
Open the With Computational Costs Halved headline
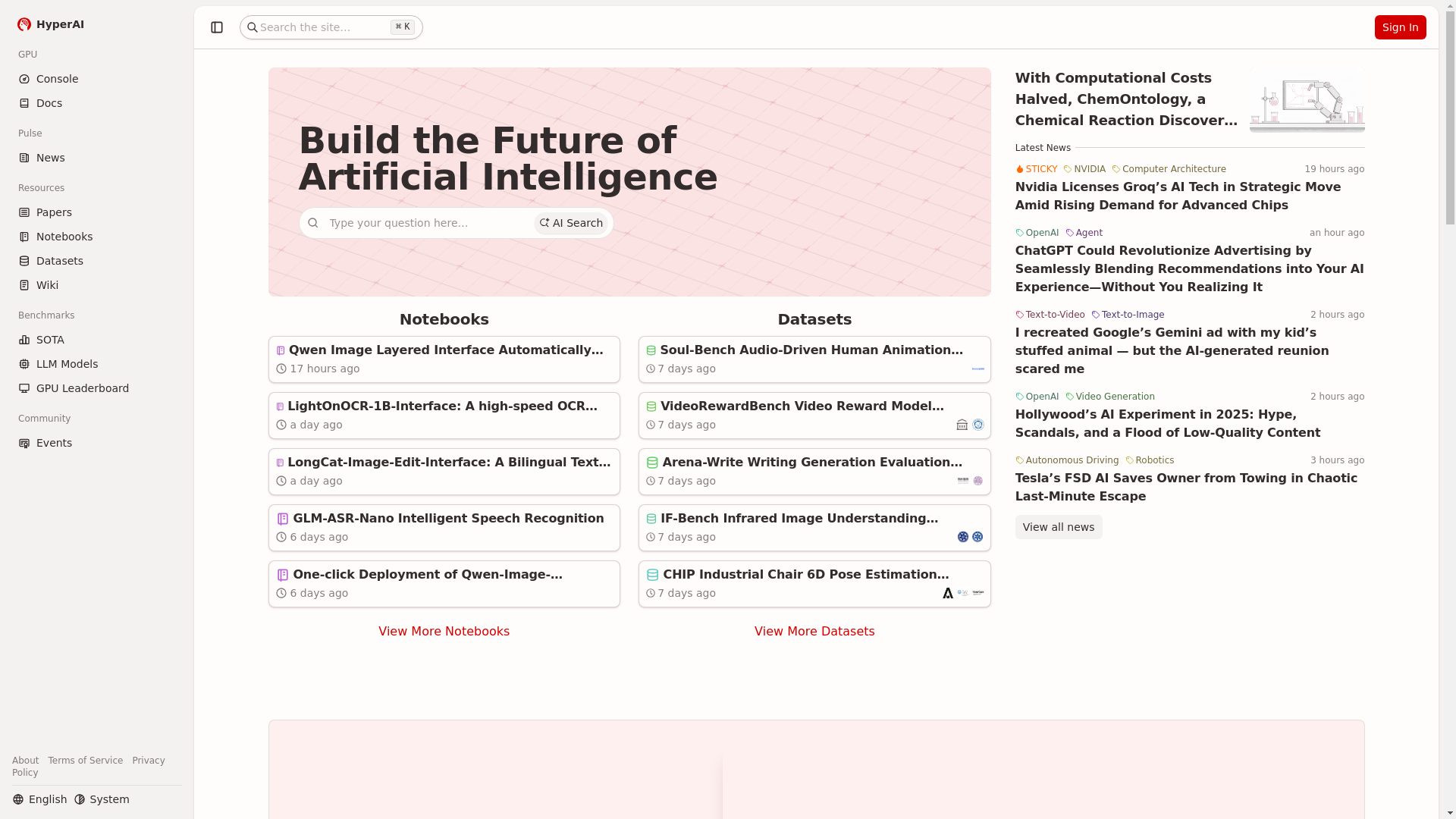click(1126, 99)
